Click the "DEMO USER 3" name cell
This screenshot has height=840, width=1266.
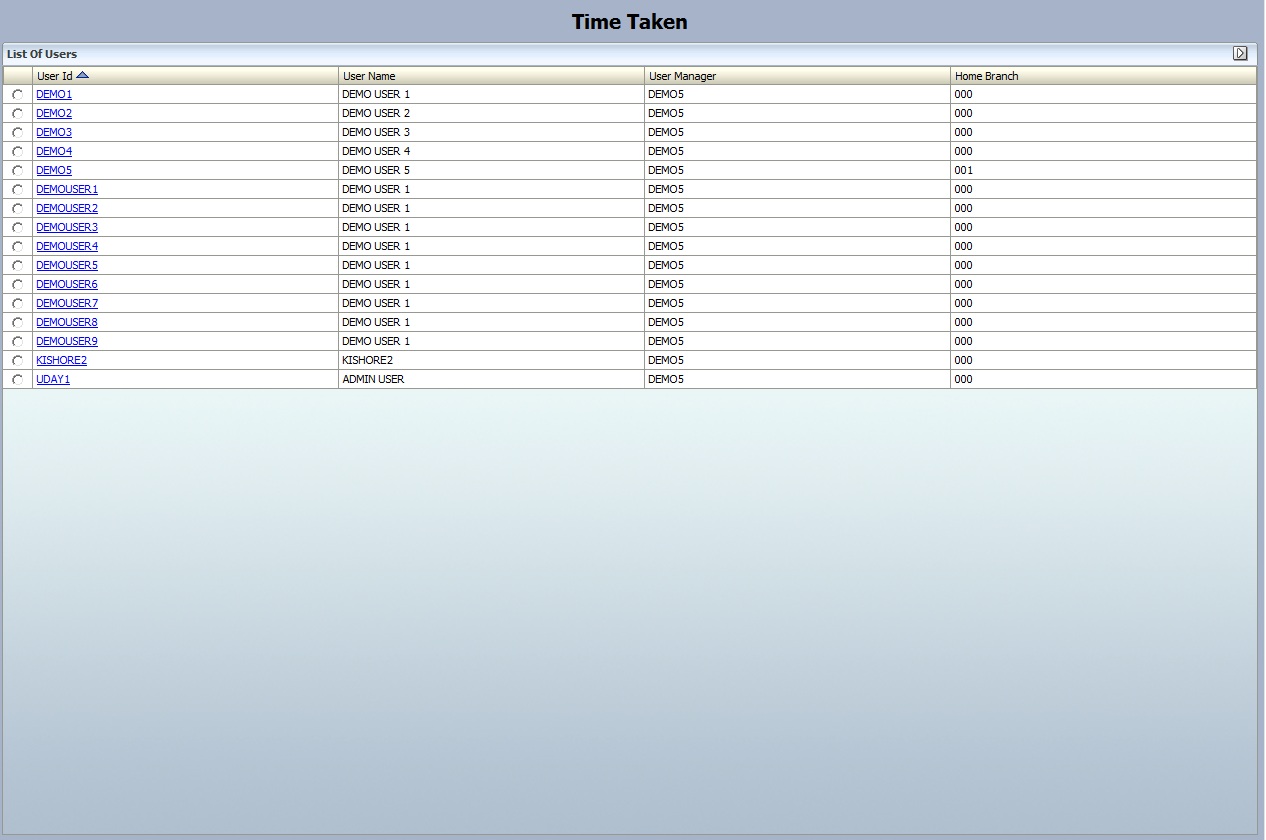point(492,132)
